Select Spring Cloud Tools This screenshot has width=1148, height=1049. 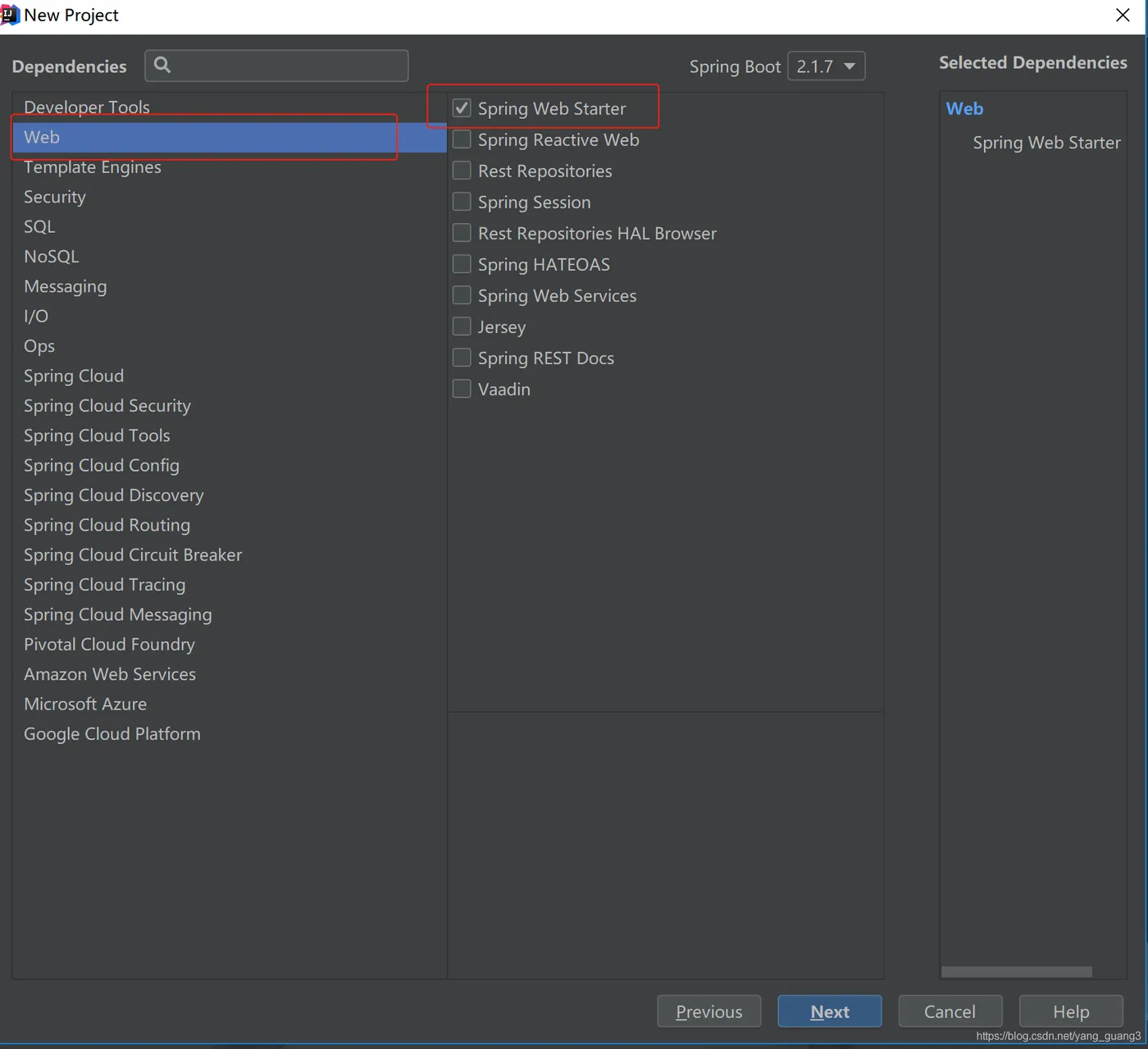(230, 436)
